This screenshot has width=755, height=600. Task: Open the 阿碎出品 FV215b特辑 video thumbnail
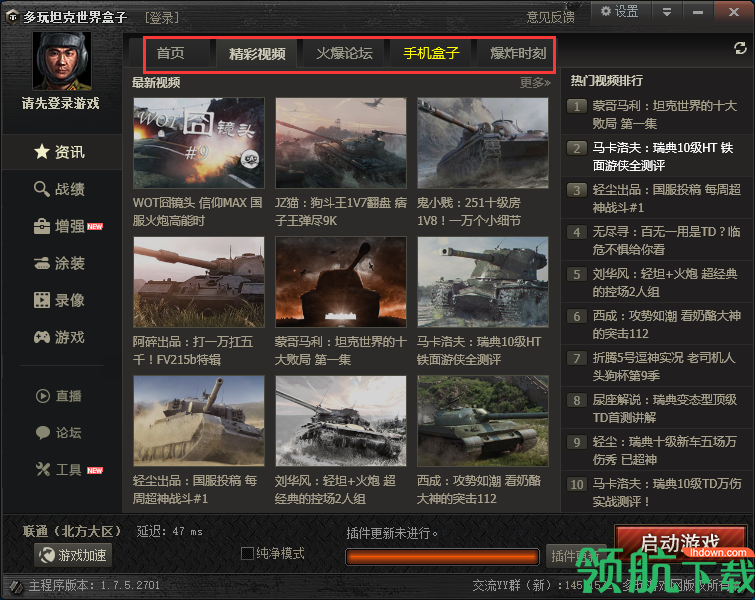coord(199,282)
